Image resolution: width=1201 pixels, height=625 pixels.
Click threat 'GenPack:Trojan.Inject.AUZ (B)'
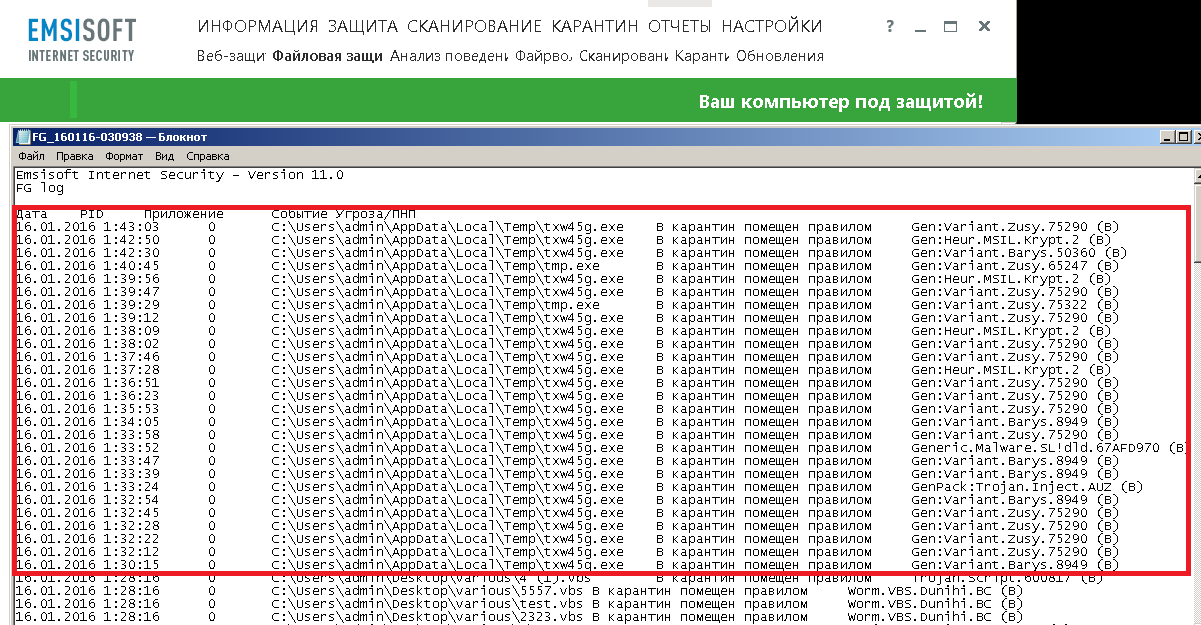point(1027,487)
